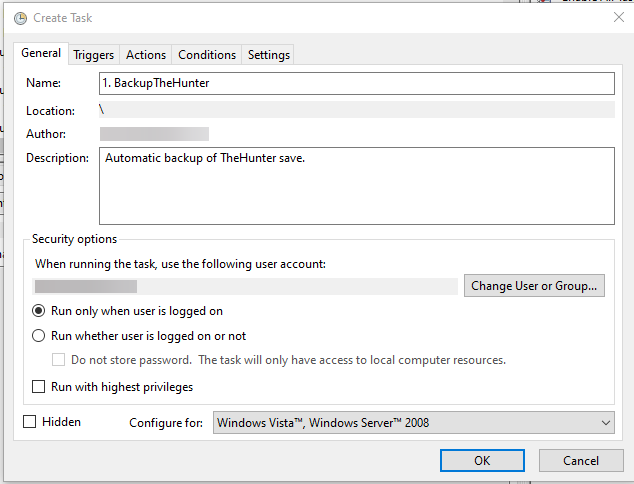This screenshot has width=634, height=484.
Task: Click the Name field containing BackupTheHunter
Action: (x=356, y=83)
